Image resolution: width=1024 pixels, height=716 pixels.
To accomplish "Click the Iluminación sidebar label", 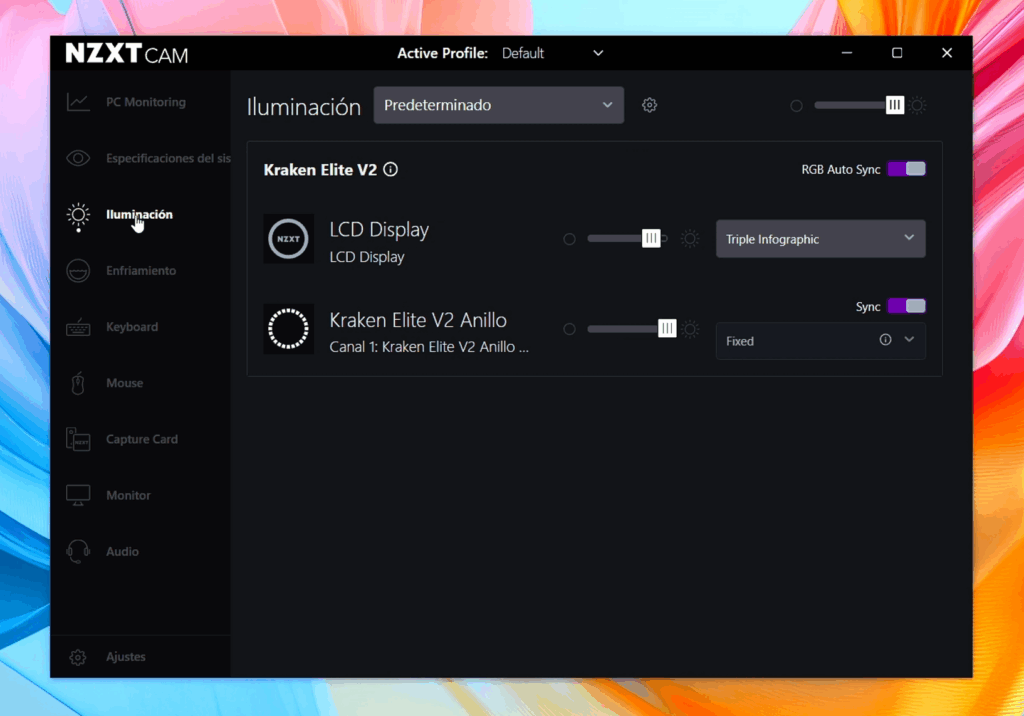I will 139,214.
